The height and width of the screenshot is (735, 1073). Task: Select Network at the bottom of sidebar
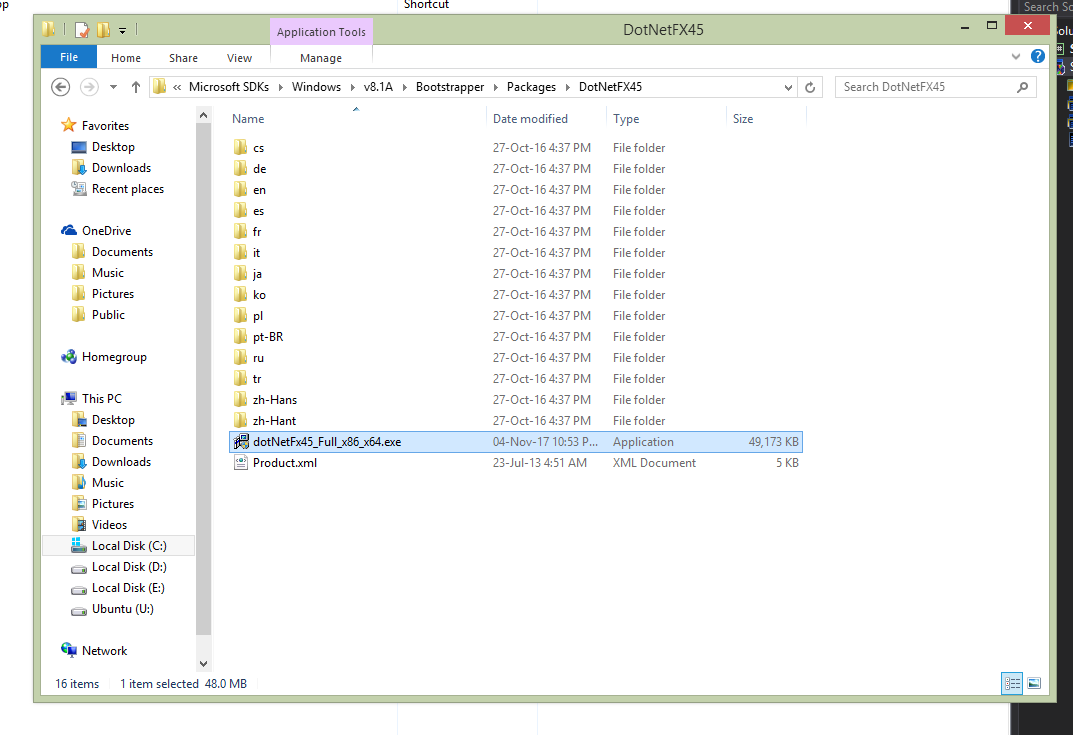point(103,650)
